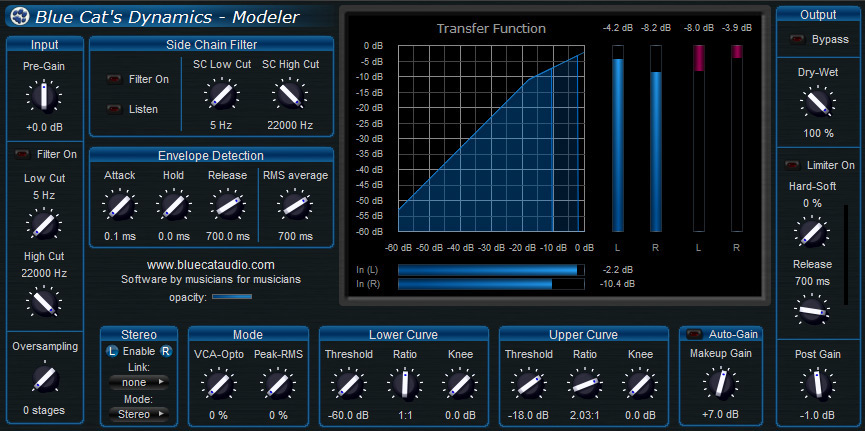Click the Oversampling value 0 stages
The width and height of the screenshot is (865, 431).
[44, 410]
